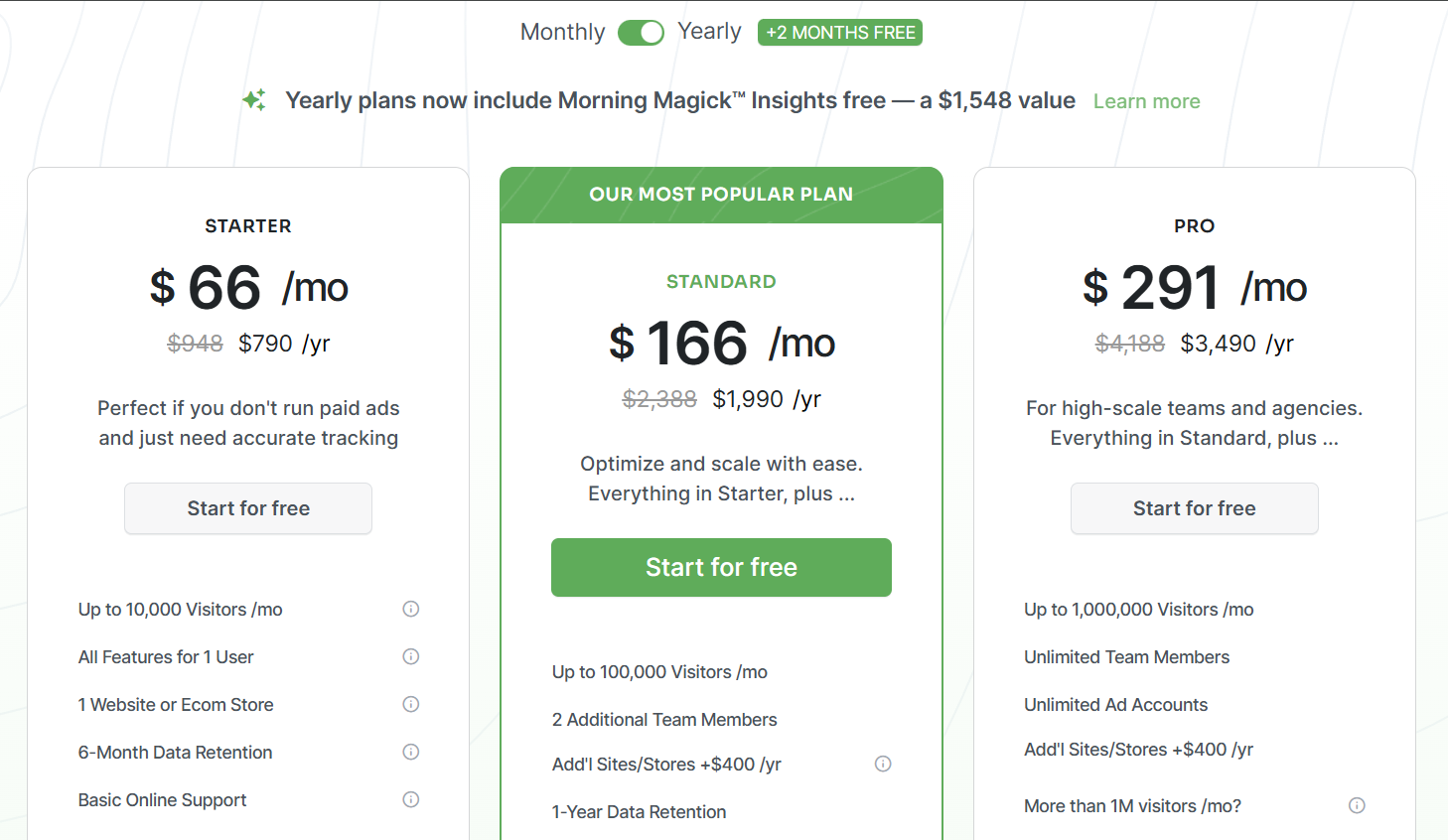The height and width of the screenshot is (840, 1448).
Task: Open info icon for Basic Online Support
Action: [x=410, y=799]
